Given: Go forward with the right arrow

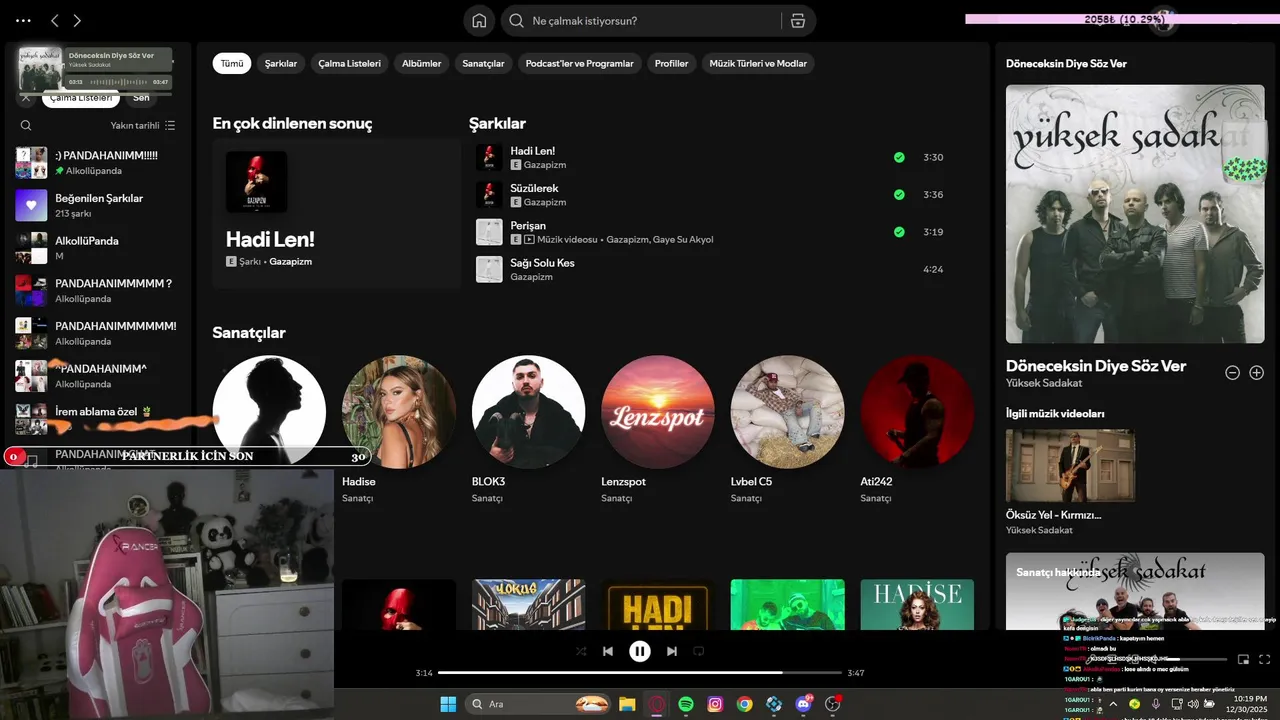Looking at the screenshot, I should [x=77, y=20].
